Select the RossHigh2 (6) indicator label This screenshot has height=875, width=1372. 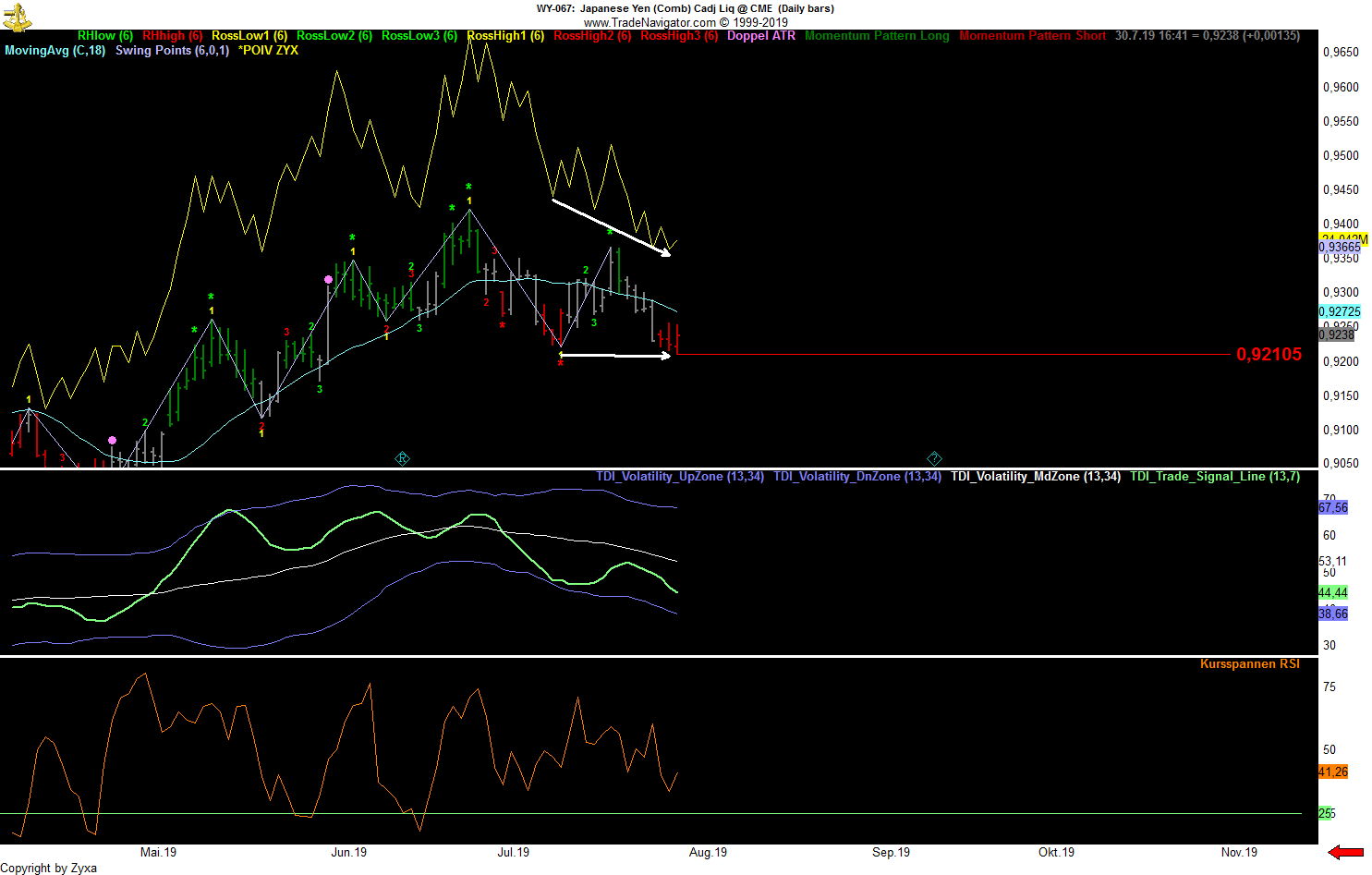(592, 36)
